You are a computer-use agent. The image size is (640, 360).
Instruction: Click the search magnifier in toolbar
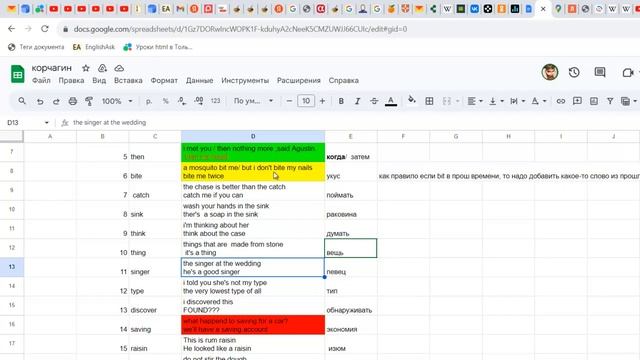(22, 101)
